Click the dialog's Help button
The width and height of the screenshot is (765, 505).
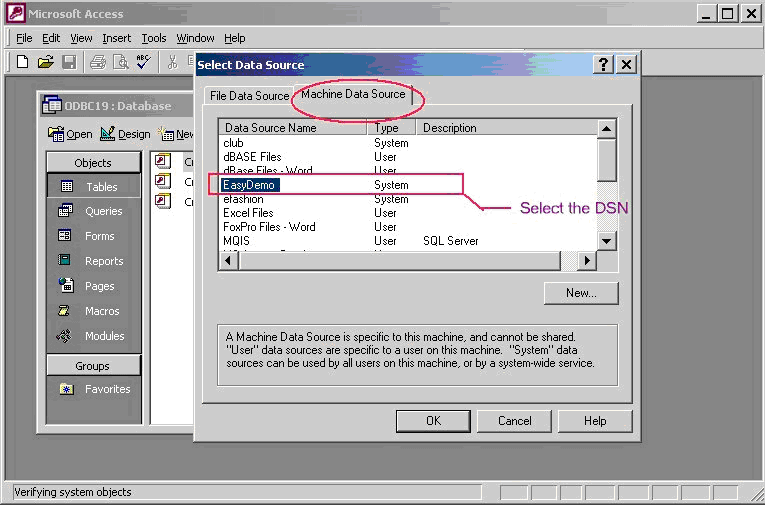point(595,421)
